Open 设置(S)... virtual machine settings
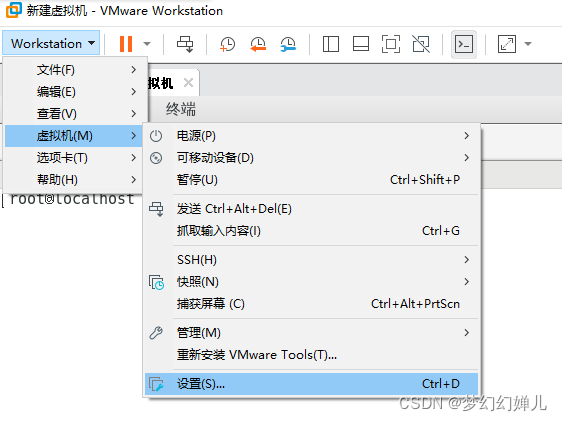 tap(311, 384)
